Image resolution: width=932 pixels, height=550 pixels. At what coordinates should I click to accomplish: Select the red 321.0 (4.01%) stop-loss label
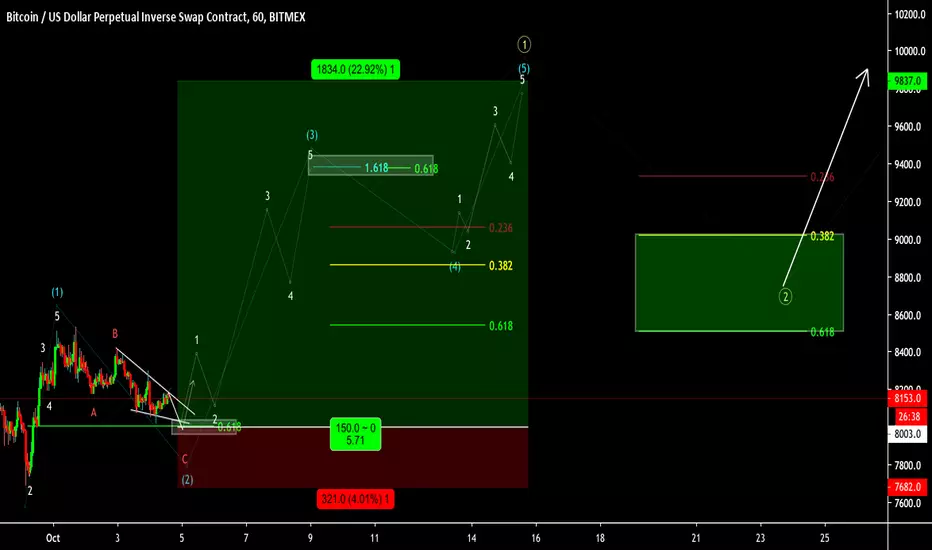coord(355,499)
